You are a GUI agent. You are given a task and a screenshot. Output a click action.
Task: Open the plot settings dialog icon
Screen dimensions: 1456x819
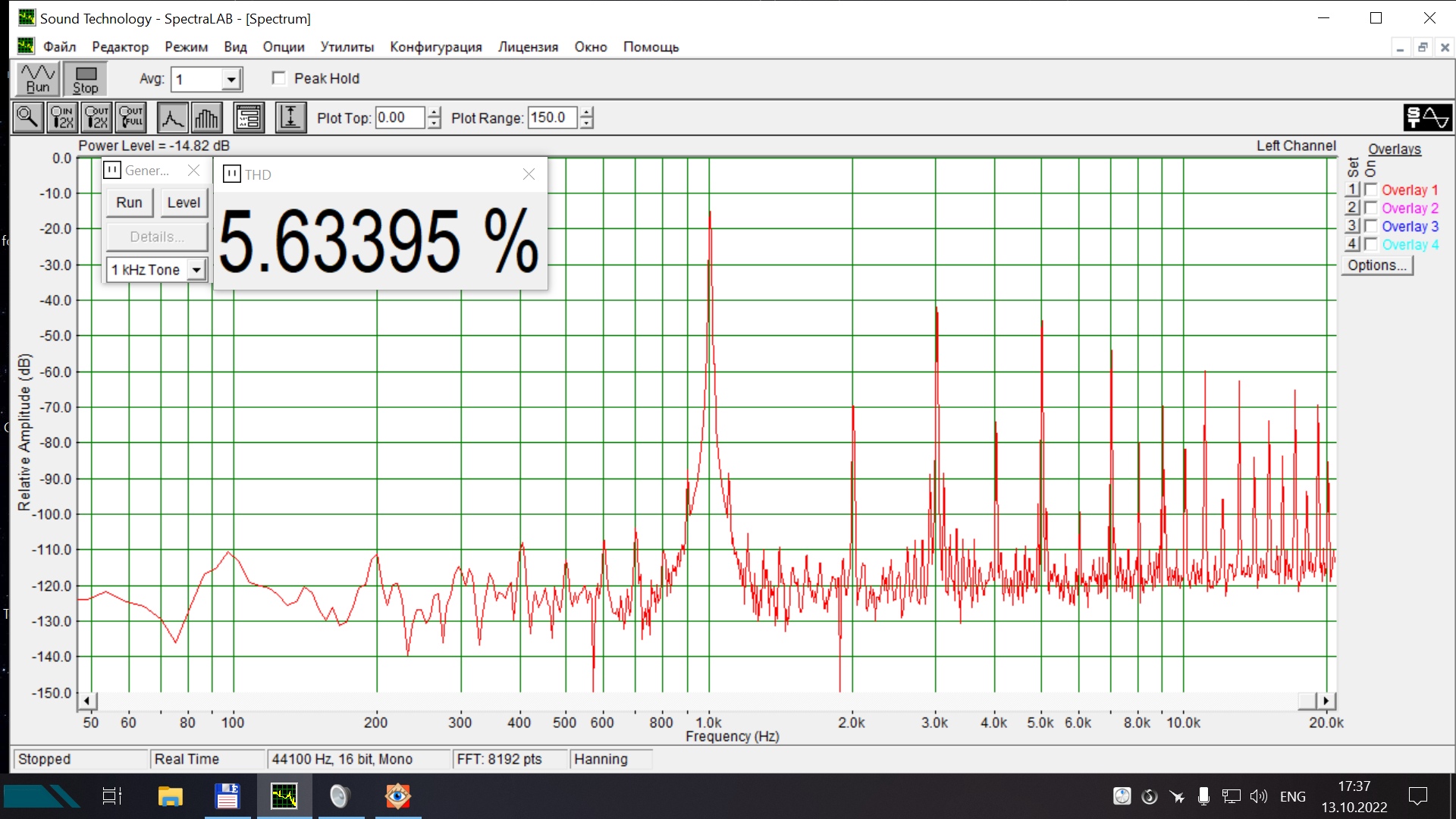pyautogui.click(x=249, y=118)
